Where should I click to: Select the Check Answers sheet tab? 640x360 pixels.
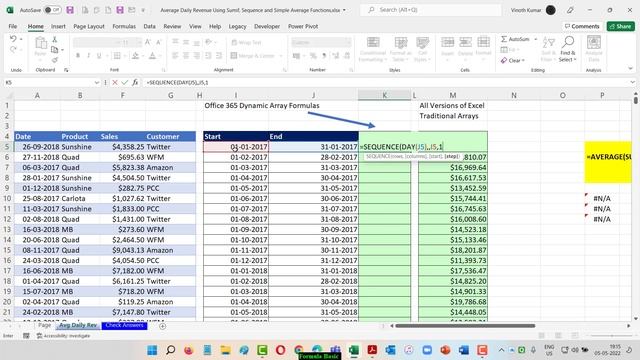coord(124,325)
